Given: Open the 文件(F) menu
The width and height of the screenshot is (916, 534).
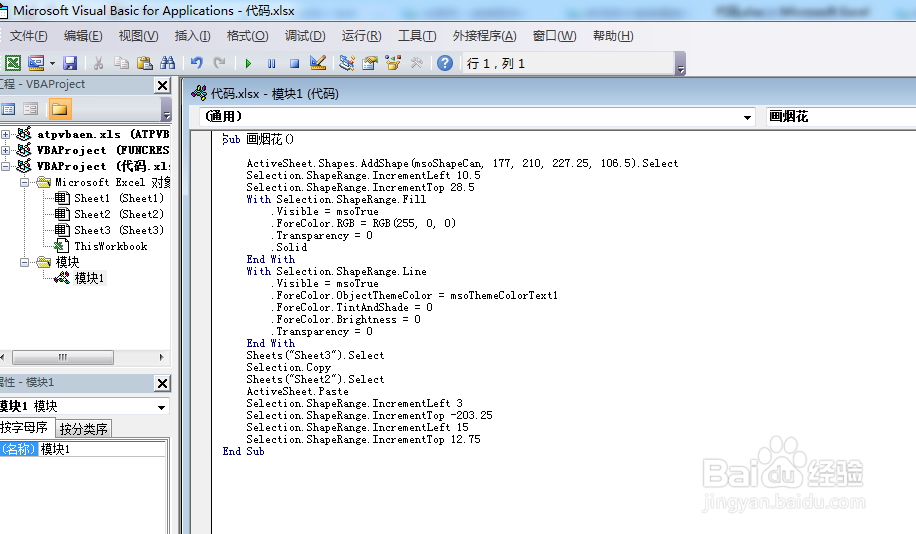Looking at the screenshot, I should pos(28,36).
